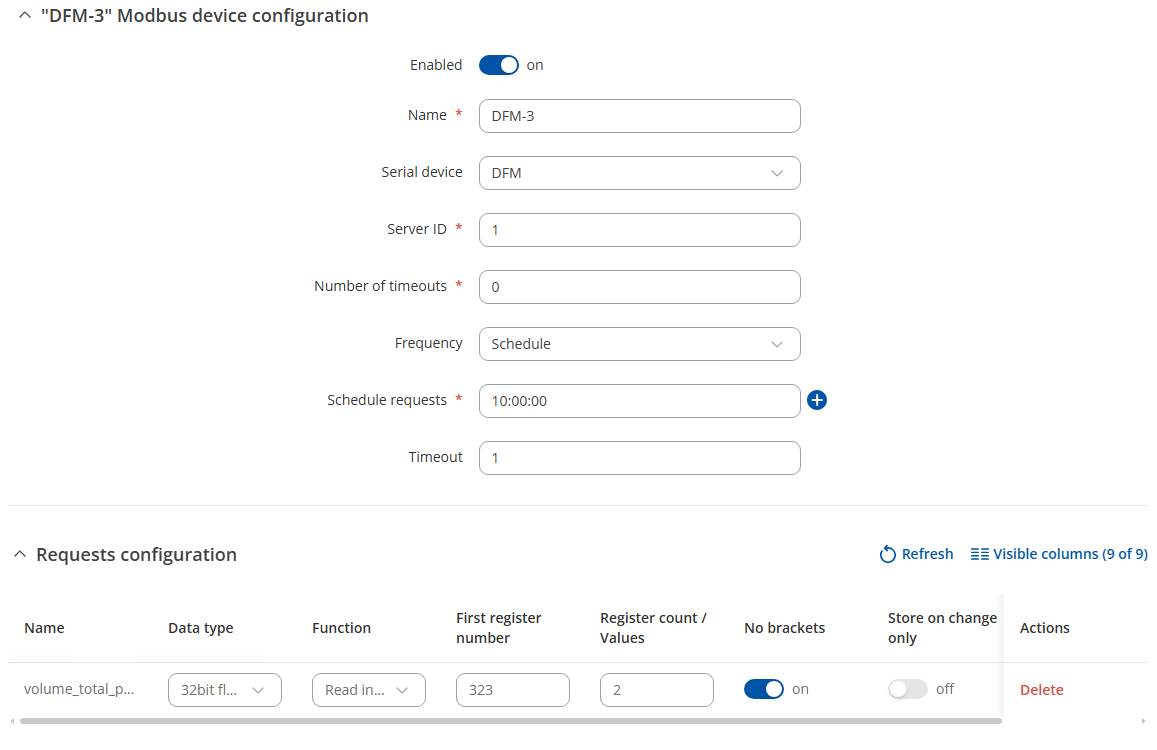The image size is (1157, 750).
Task: Click the Visible columns grid icon
Action: point(980,554)
